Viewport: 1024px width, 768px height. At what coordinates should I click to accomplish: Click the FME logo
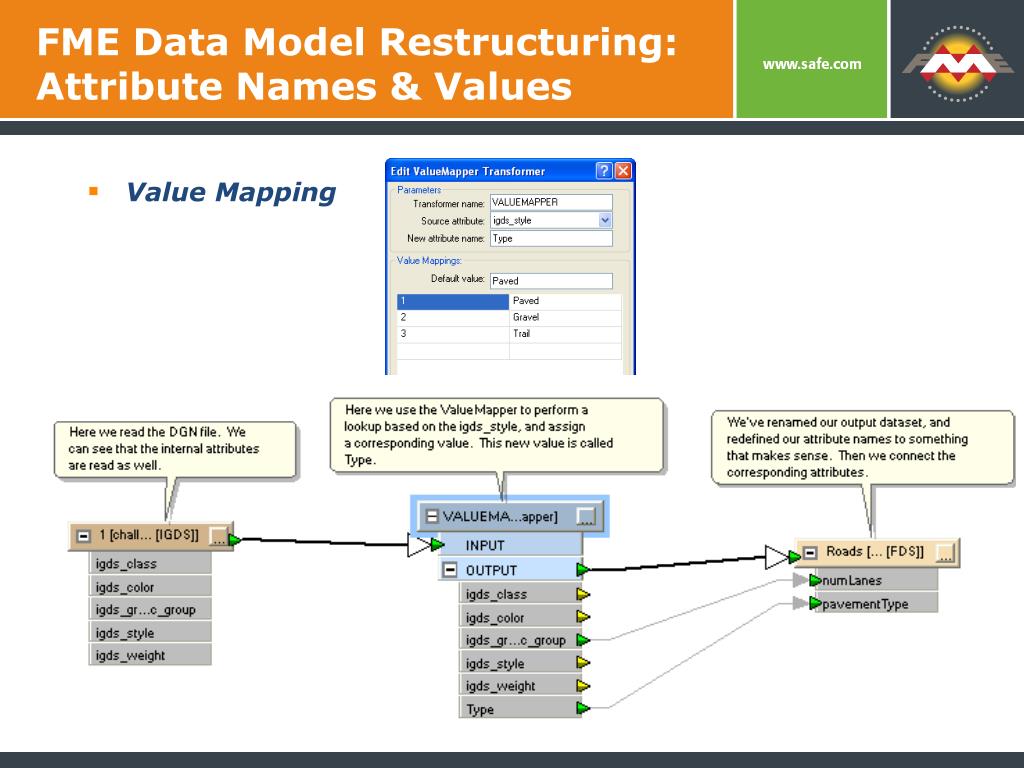pyautogui.click(x=957, y=63)
